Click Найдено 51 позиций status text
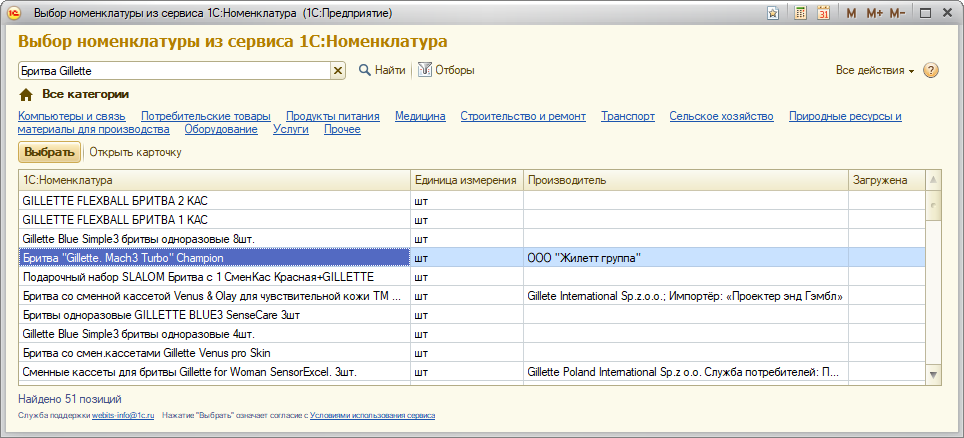964x438 pixels. pos(70,399)
